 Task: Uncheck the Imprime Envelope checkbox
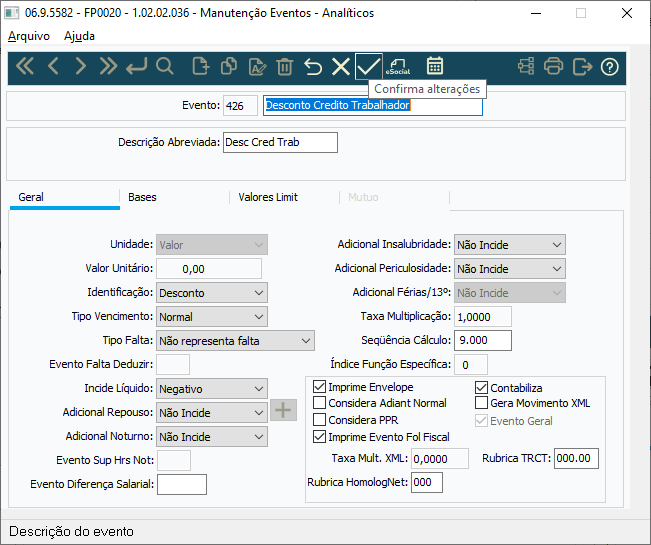point(320,387)
